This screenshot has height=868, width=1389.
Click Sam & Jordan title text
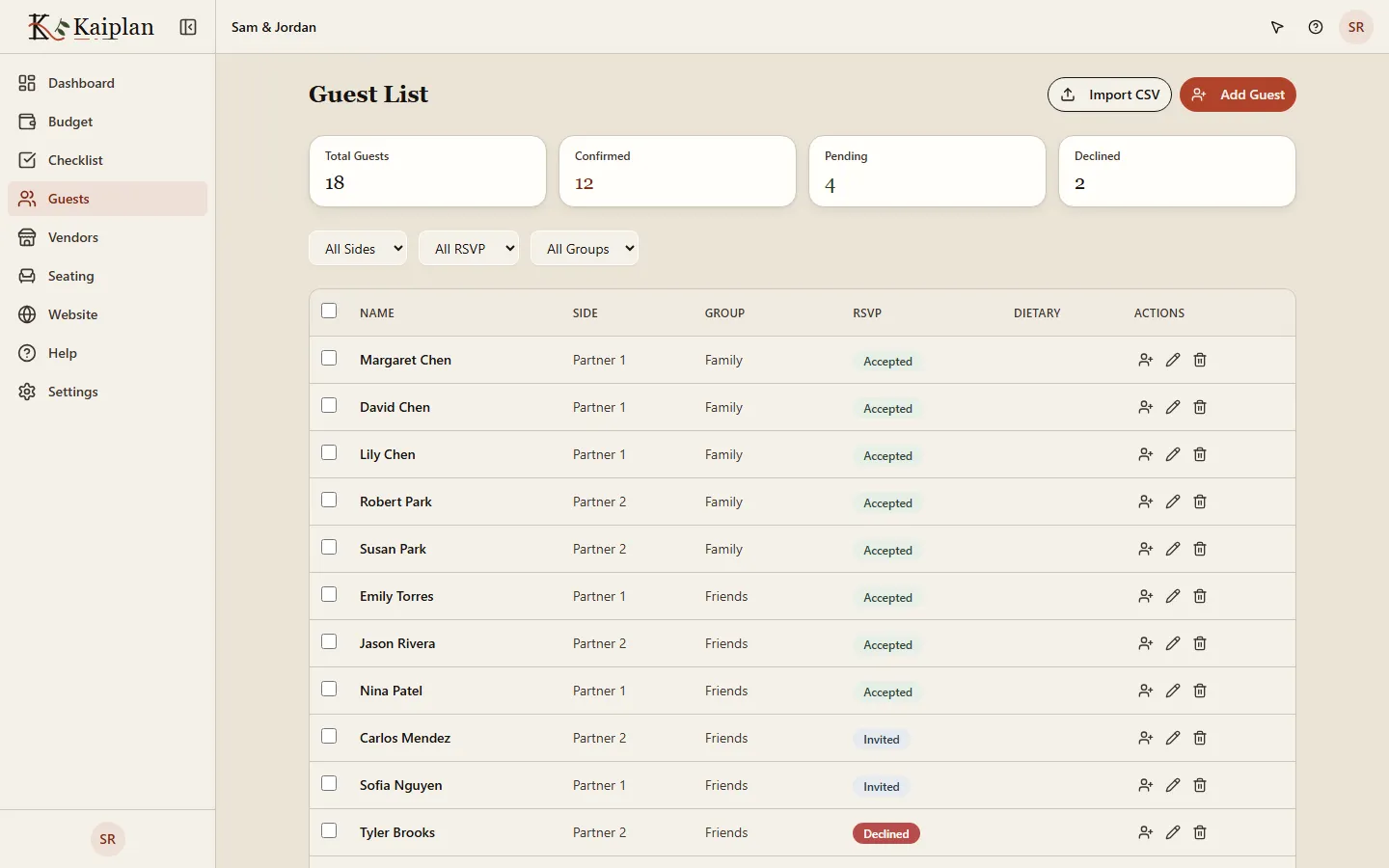point(274,27)
